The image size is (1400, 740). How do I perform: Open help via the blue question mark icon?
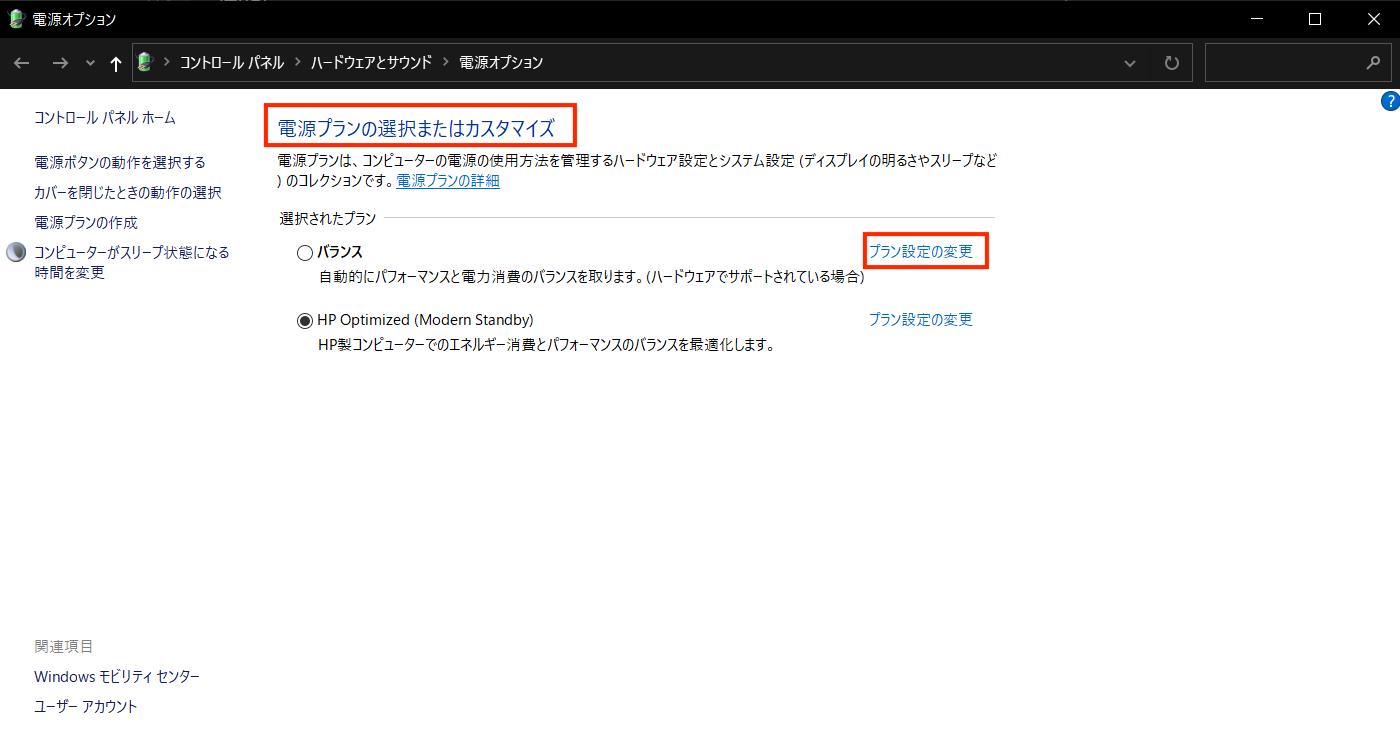pos(1390,100)
